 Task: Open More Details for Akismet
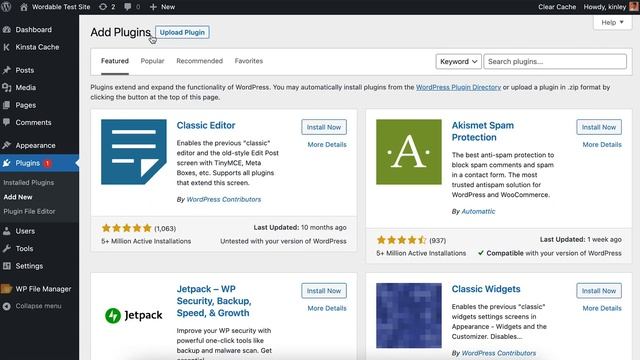pos(602,144)
